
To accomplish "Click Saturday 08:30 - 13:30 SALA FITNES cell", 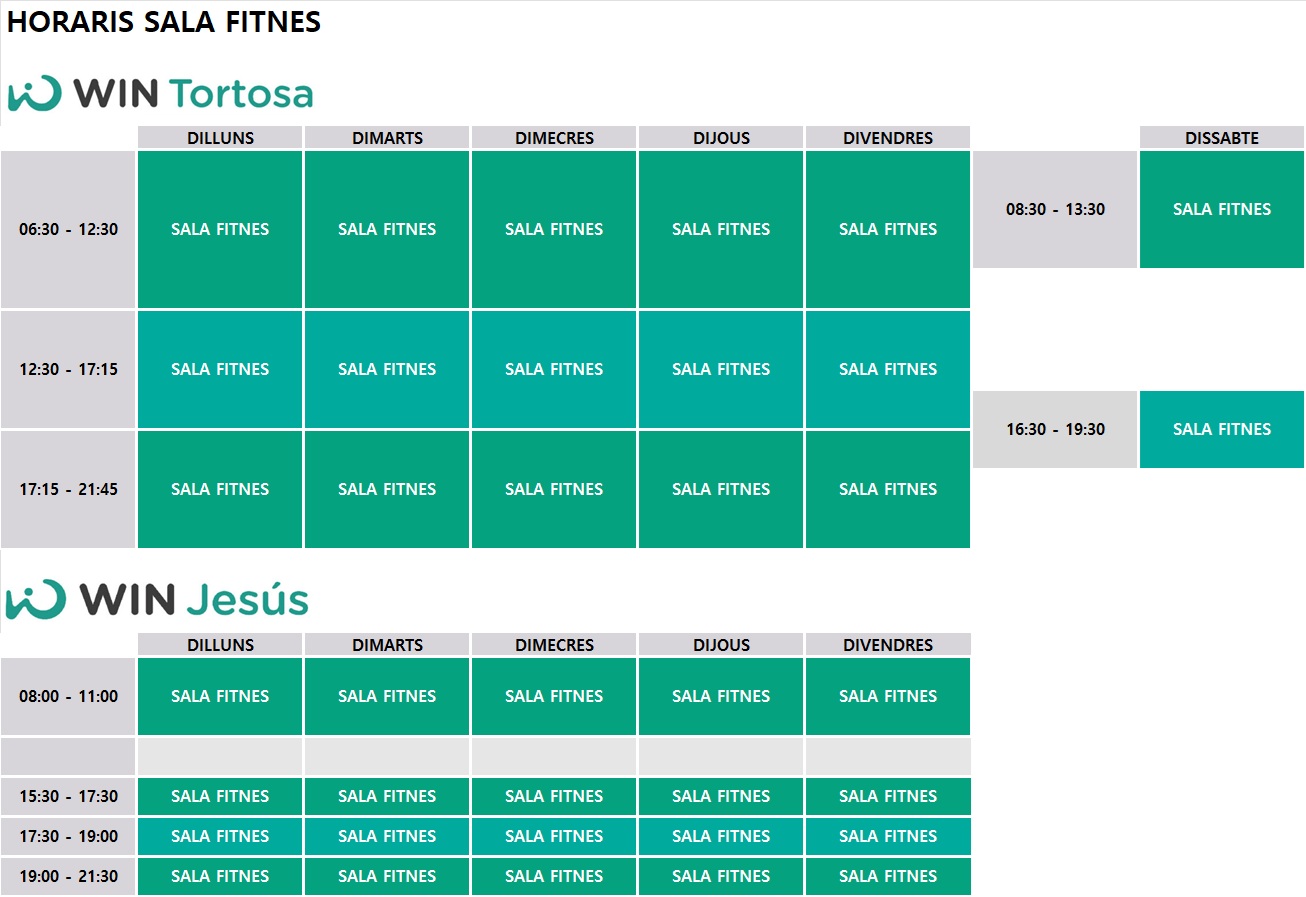I will [x=1222, y=209].
